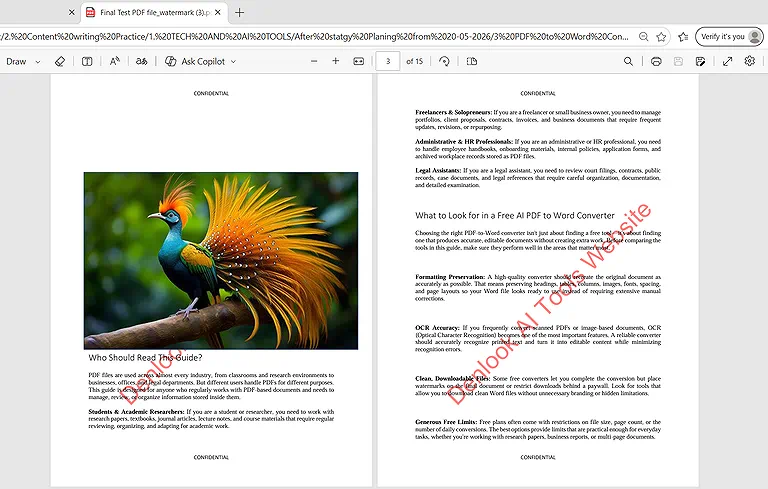The height and width of the screenshot is (489, 768).
Task: Click the Save as icon
Action: (700, 61)
